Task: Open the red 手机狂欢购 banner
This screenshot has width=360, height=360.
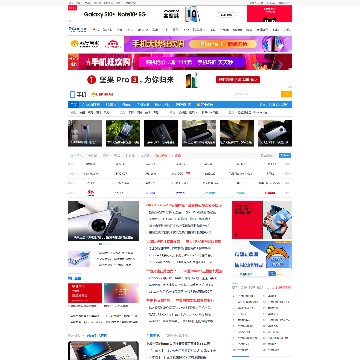Action: [x=180, y=62]
